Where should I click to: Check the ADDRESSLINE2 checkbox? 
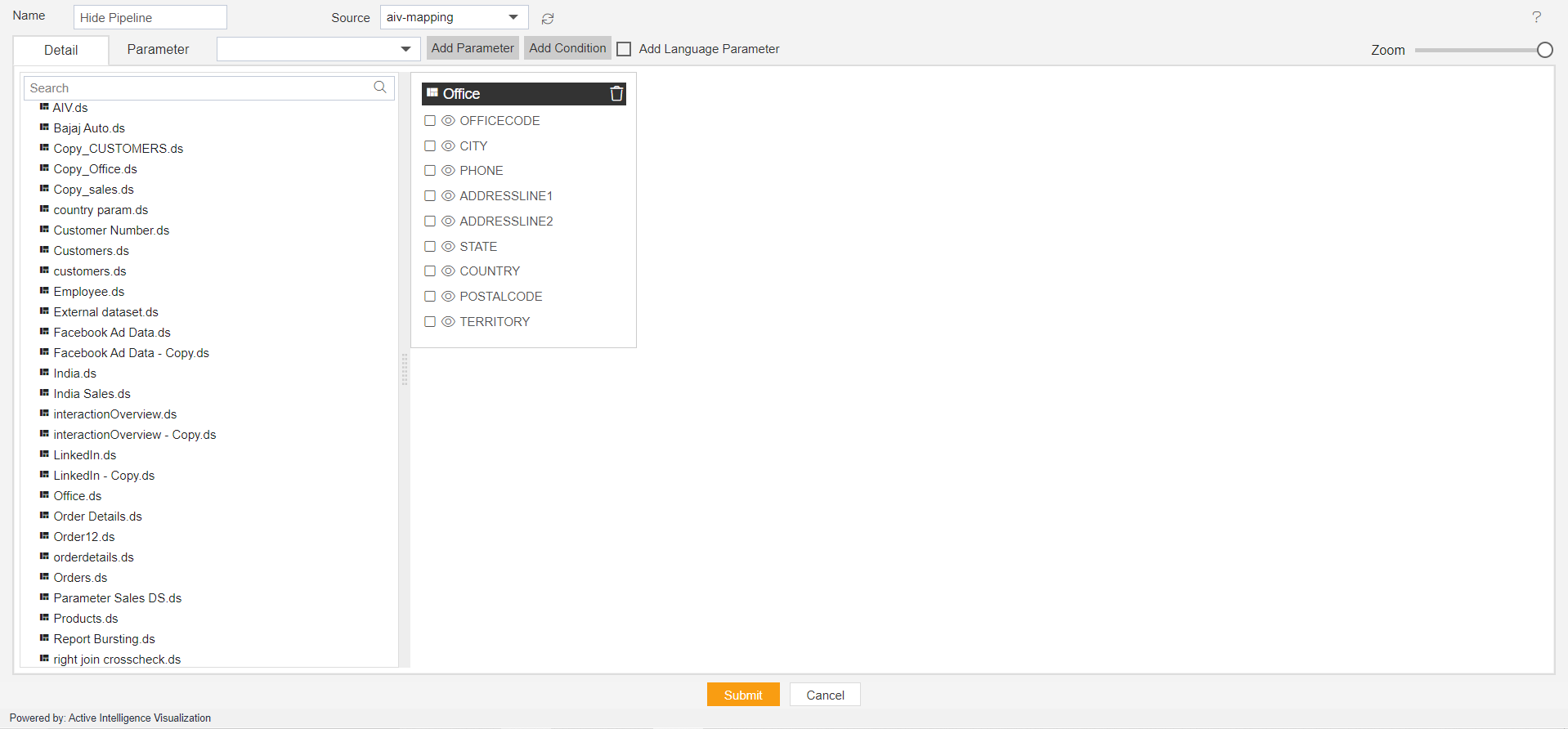tap(430, 221)
